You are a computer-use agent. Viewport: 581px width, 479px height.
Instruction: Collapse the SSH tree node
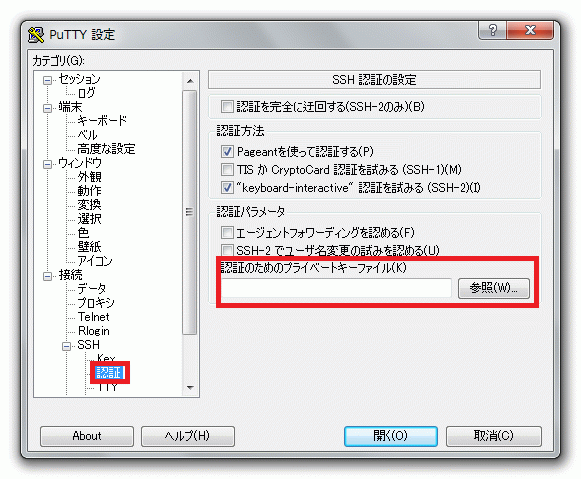(x=66, y=346)
